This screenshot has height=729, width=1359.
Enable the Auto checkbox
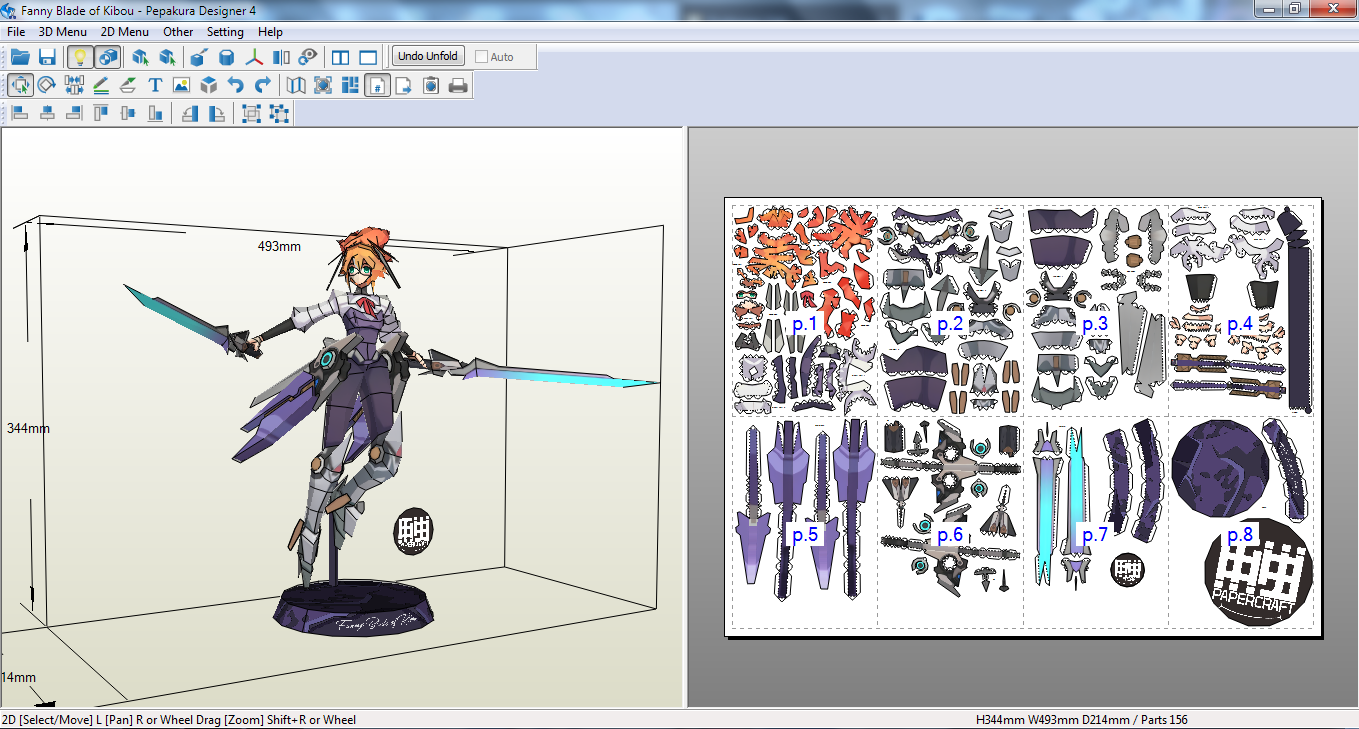tap(482, 57)
